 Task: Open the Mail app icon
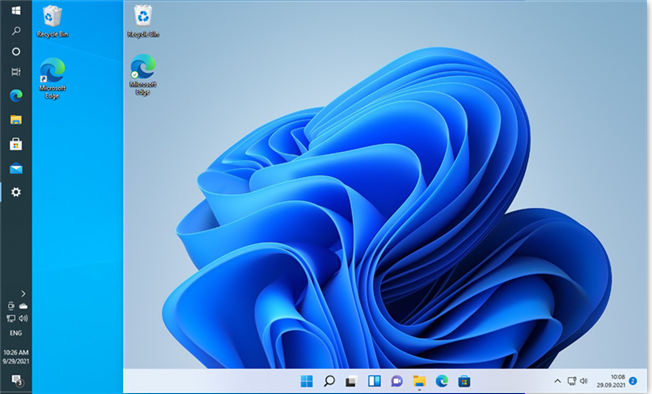[x=16, y=169]
